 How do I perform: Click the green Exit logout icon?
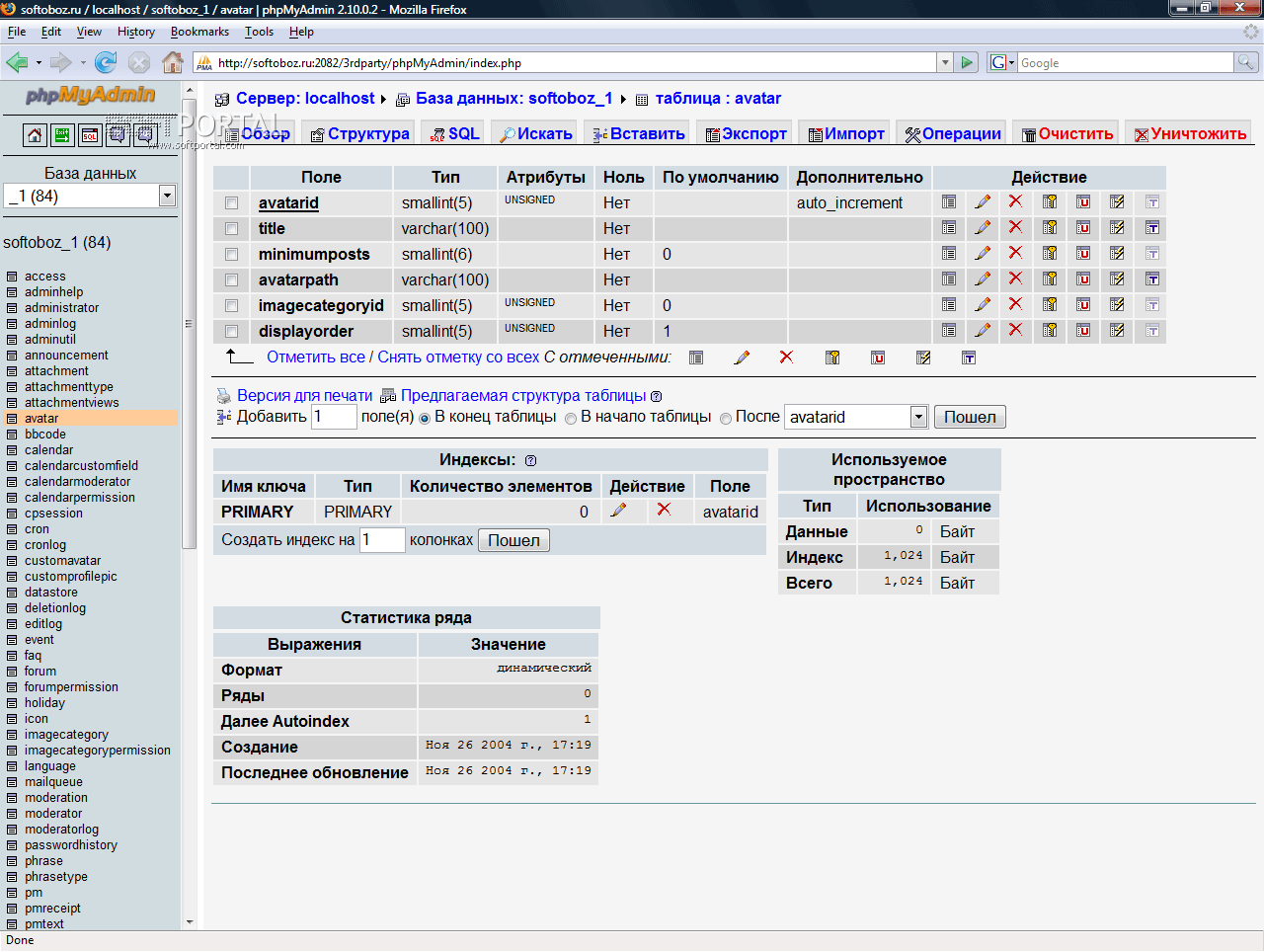(x=62, y=134)
